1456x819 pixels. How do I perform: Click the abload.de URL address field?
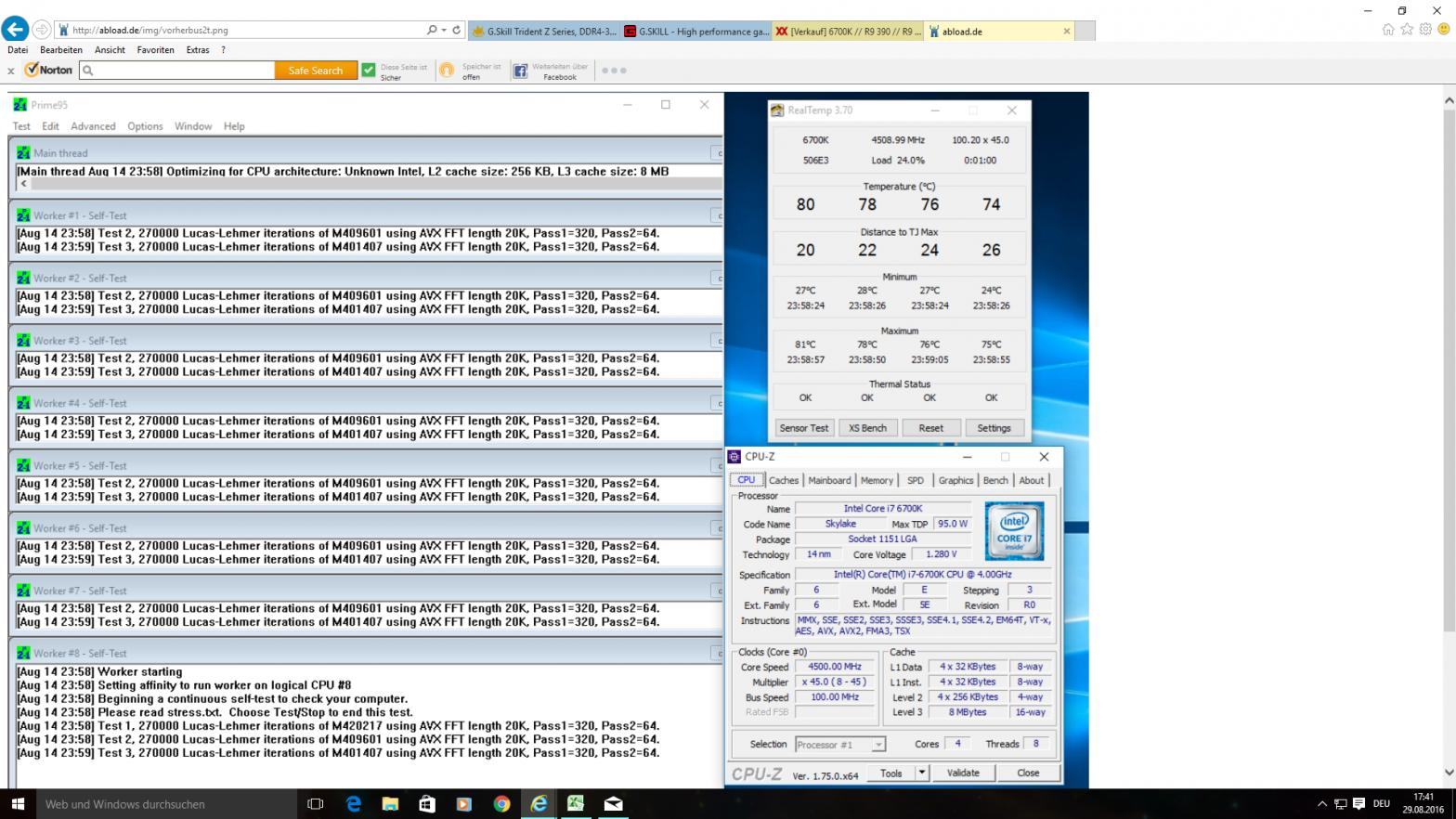coord(240,30)
